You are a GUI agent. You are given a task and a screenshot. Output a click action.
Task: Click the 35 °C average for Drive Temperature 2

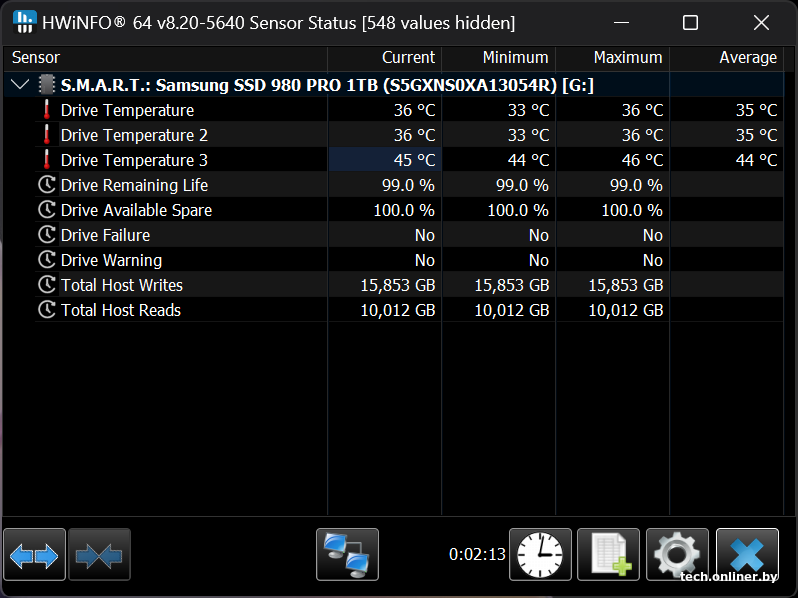[756, 135]
